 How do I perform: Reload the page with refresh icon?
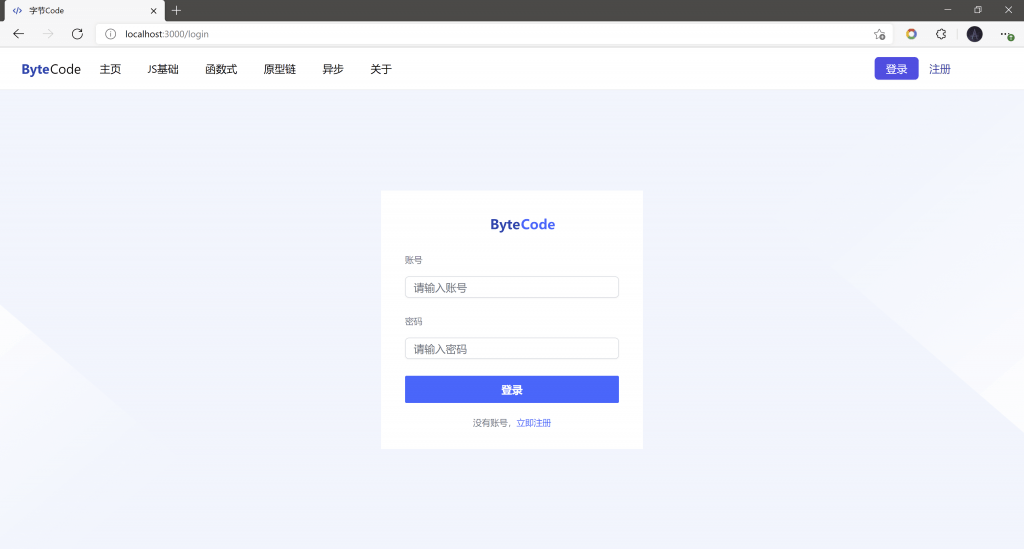click(77, 34)
